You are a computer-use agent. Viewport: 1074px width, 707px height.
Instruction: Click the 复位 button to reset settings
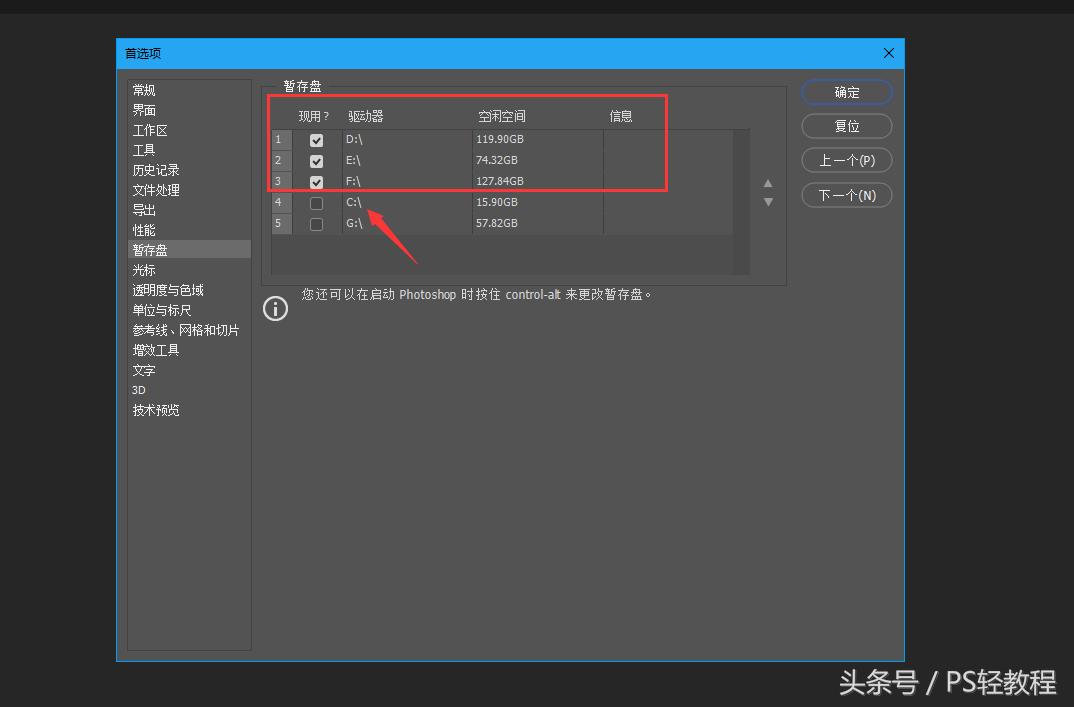point(846,126)
